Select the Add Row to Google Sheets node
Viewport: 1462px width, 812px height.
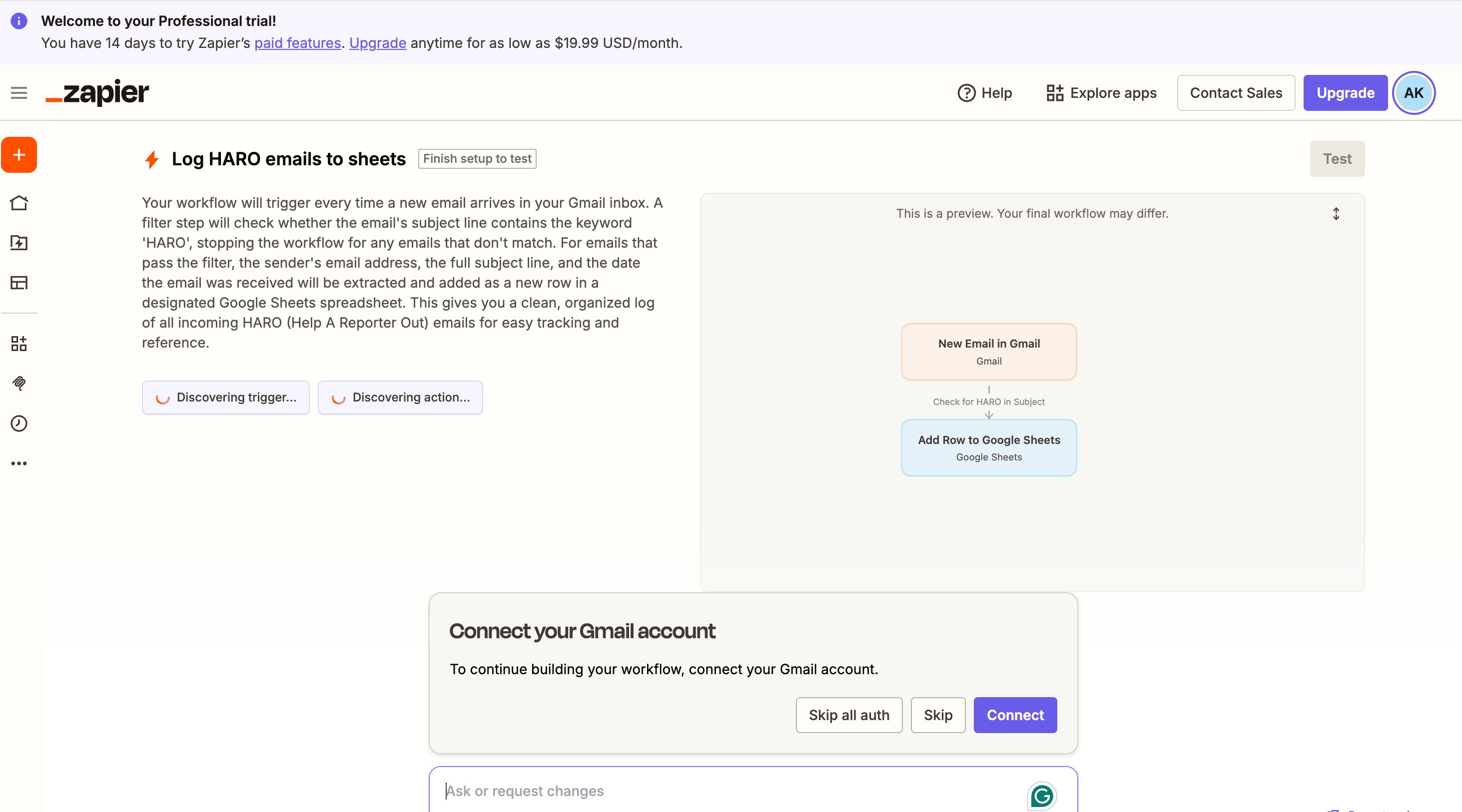coord(989,448)
